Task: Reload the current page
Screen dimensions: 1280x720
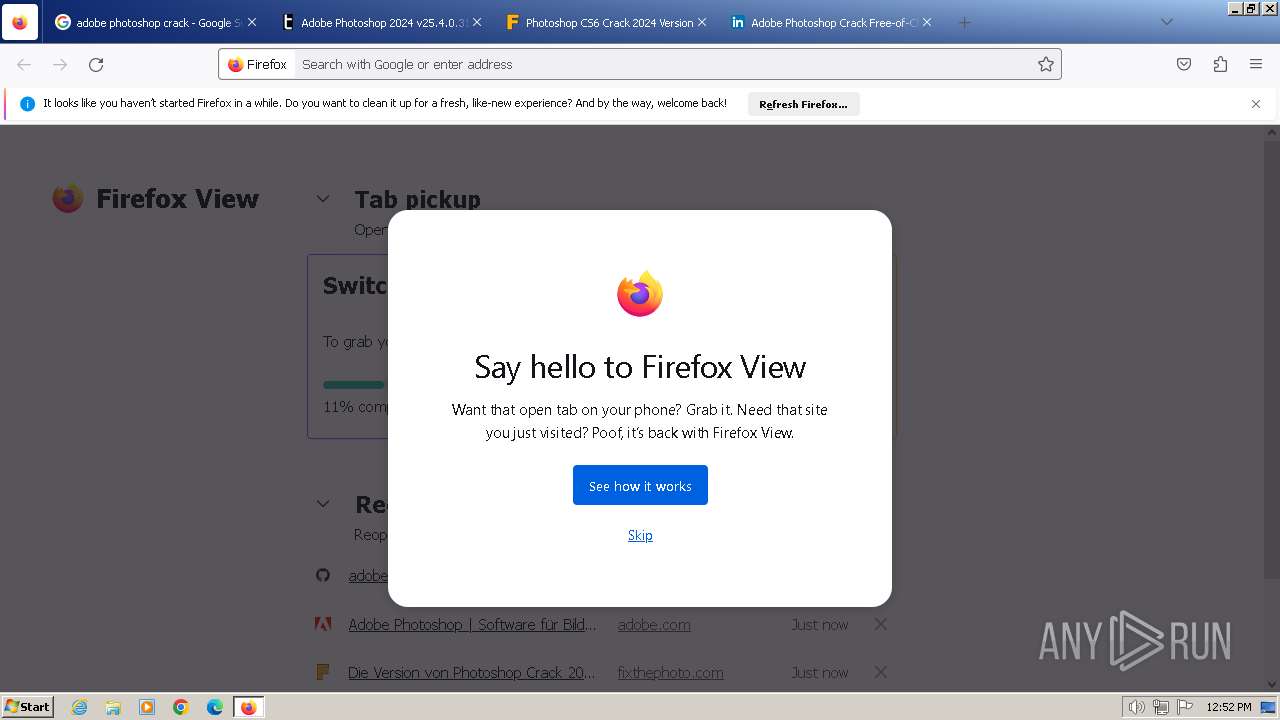Action: tap(96, 64)
